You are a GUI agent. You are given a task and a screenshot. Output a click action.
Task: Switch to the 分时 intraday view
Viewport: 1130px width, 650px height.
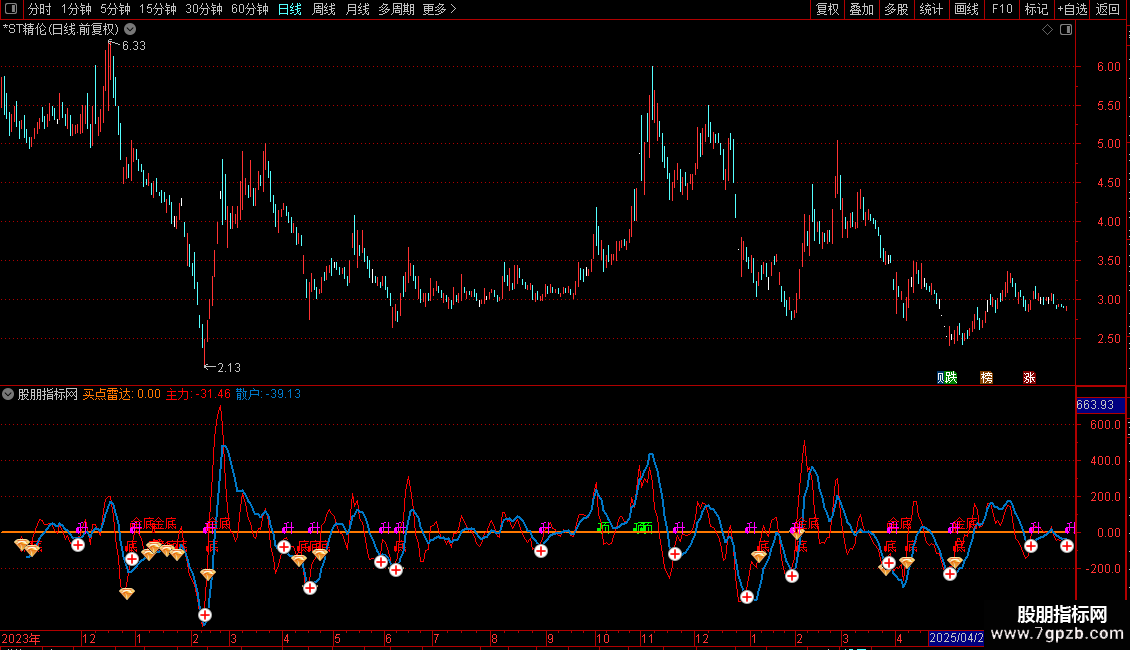[x=39, y=9]
